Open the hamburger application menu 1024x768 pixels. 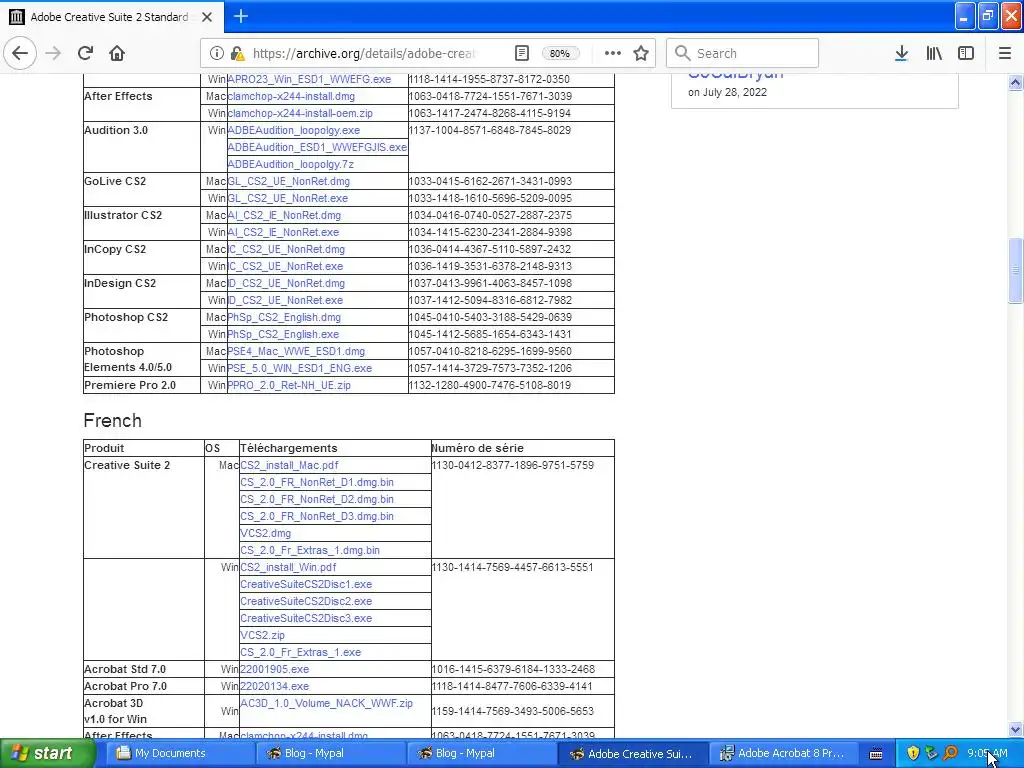(x=1004, y=53)
